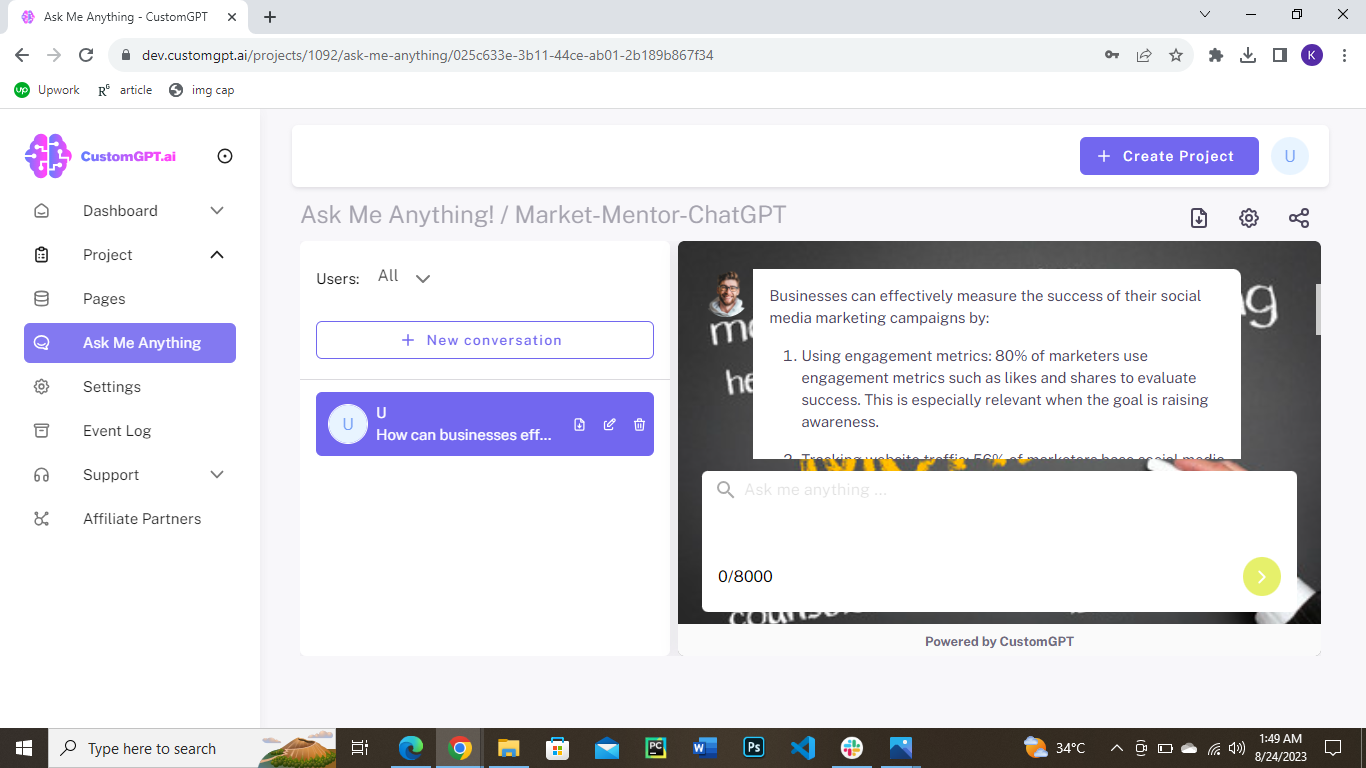Open Event Log in the sidebar
The image size is (1366, 768).
(117, 431)
